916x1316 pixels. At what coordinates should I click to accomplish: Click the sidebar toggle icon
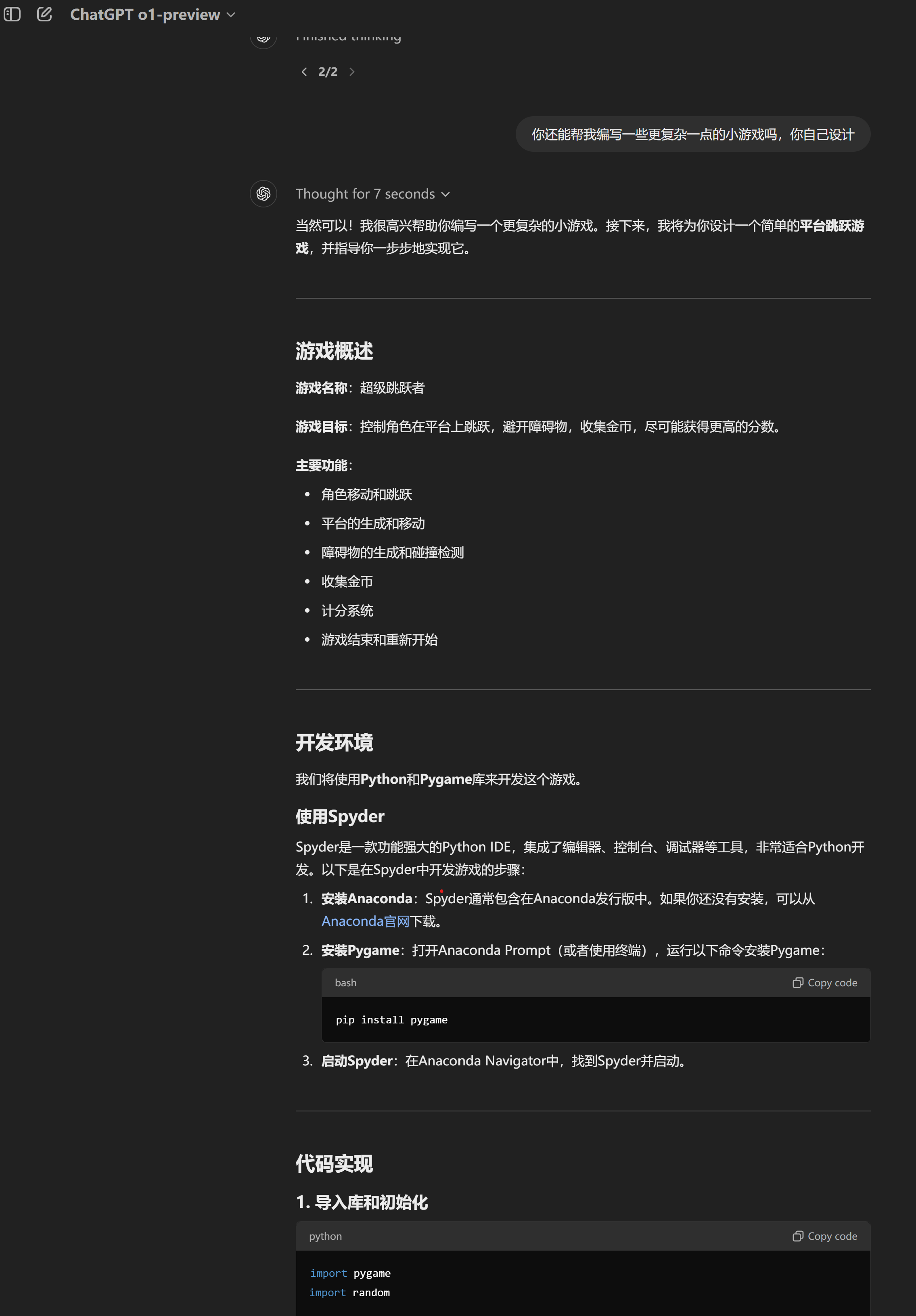(x=13, y=14)
